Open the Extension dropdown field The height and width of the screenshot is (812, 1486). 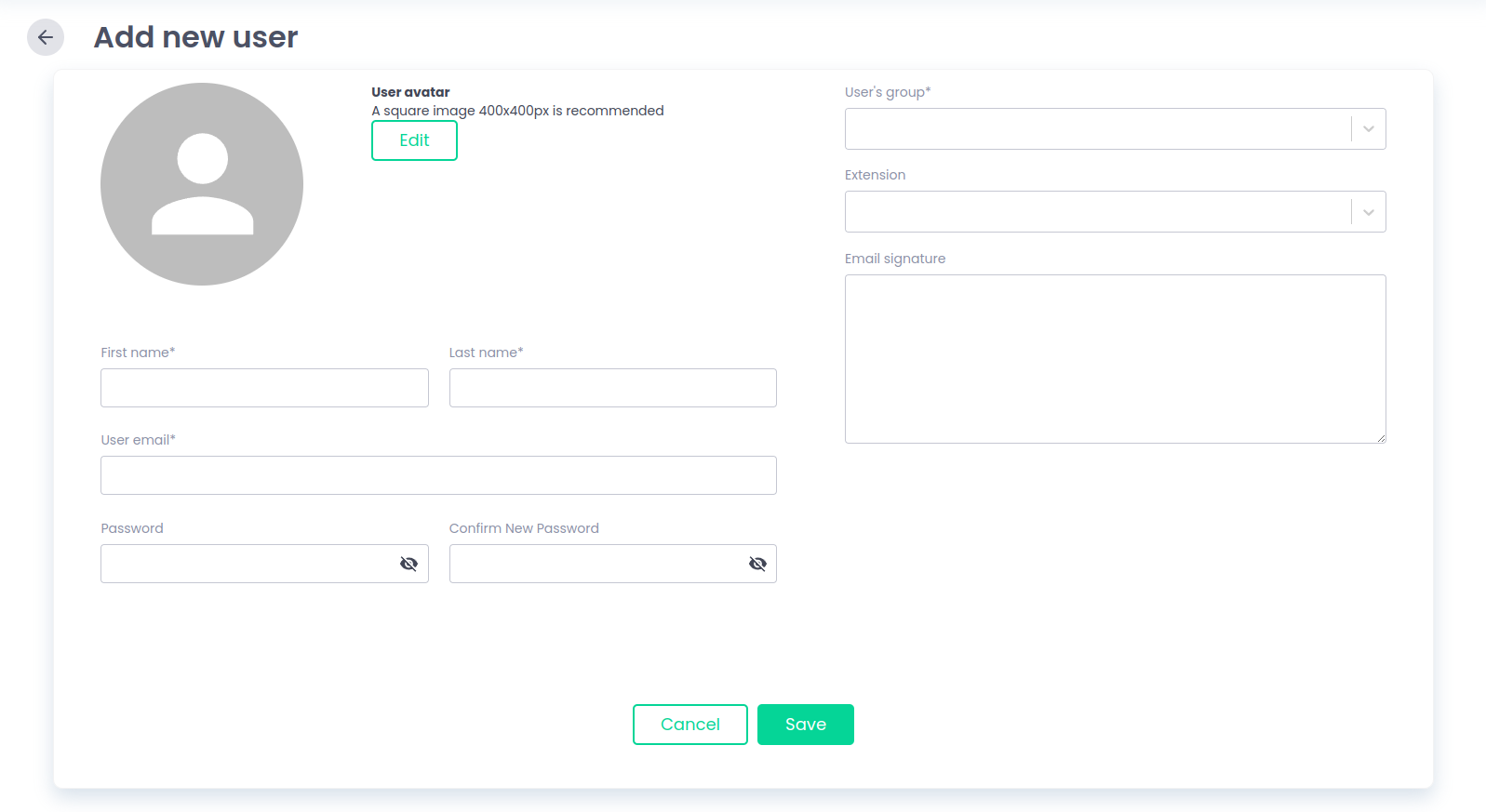click(1096, 212)
